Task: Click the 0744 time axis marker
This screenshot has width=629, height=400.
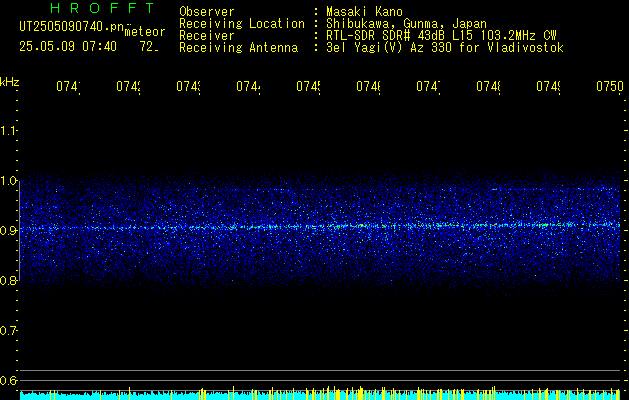Action: click(248, 87)
